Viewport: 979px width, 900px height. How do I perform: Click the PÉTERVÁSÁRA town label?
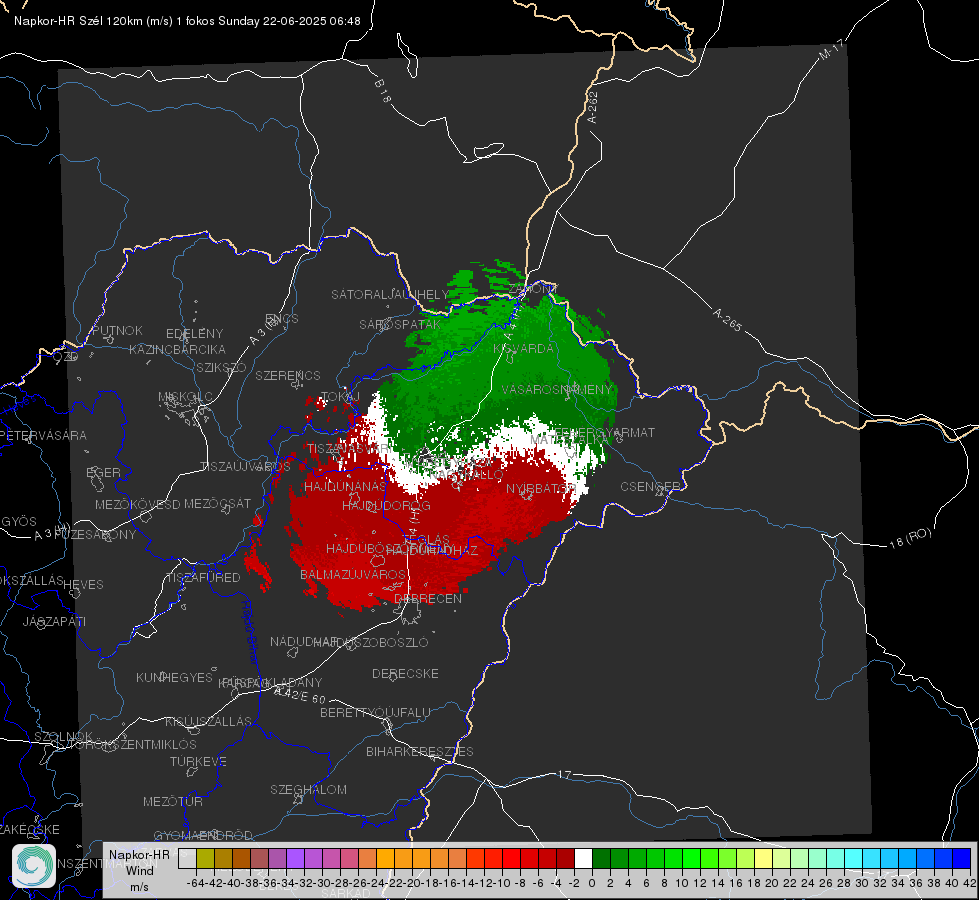pyautogui.click(x=43, y=435)
